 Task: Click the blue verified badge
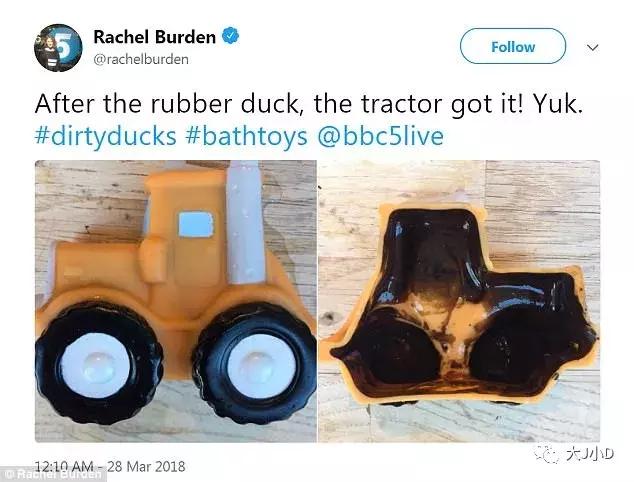click(x=231, y=36)
